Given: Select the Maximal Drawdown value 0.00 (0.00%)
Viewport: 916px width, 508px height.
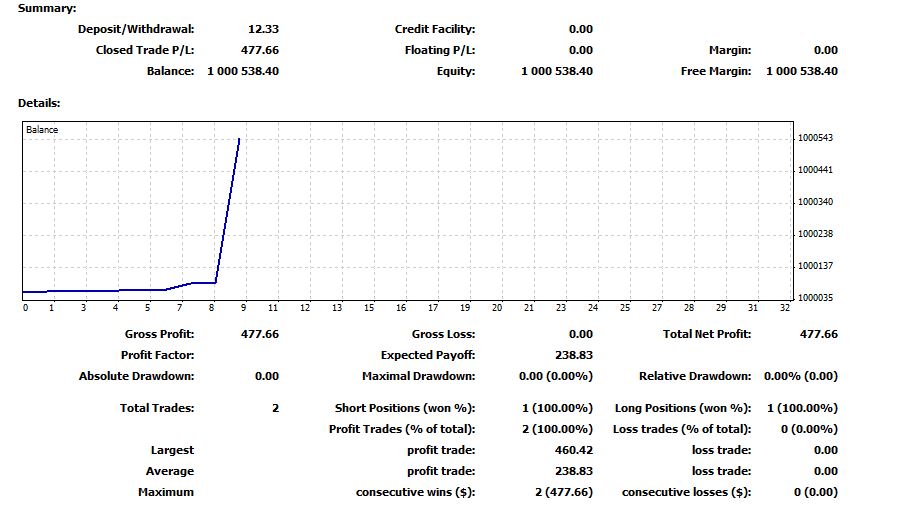Looking at the screenshot, I should tap(556, 376).
